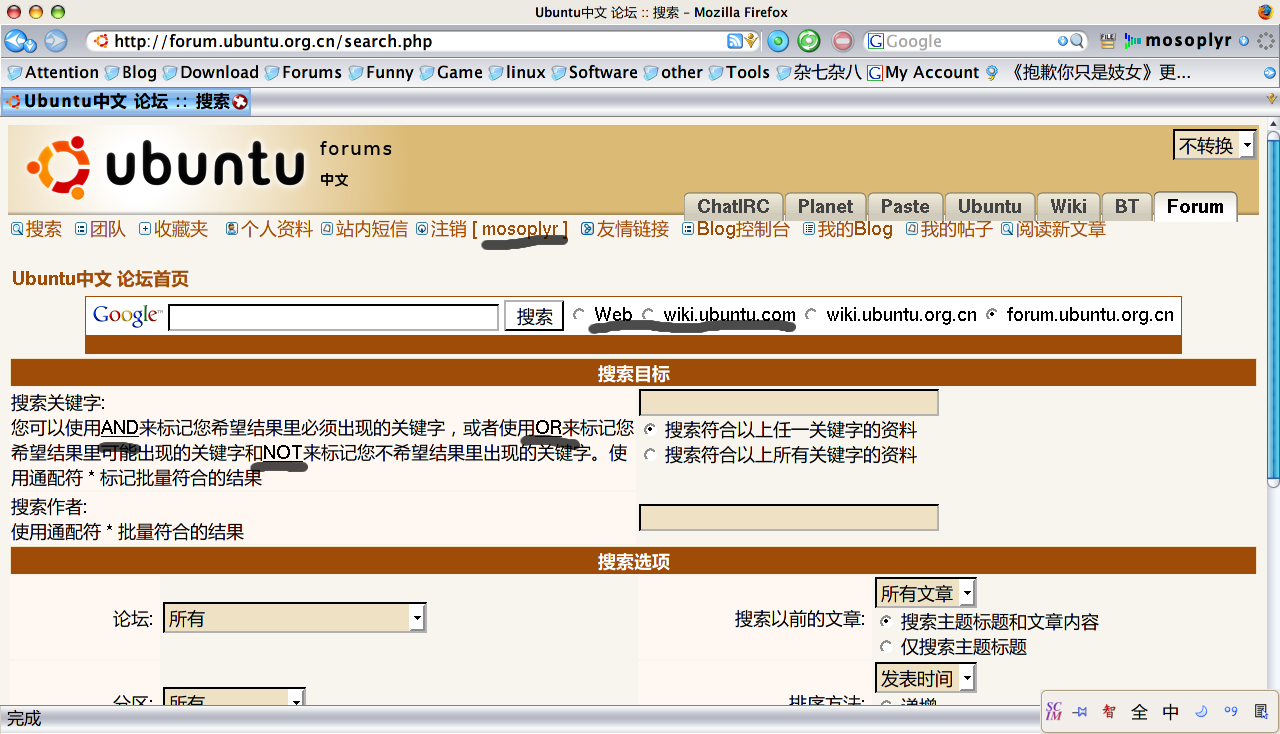The image size is (1280, 734).
Task: Click the Google logo beside the search field
Action: pos(127,316)
